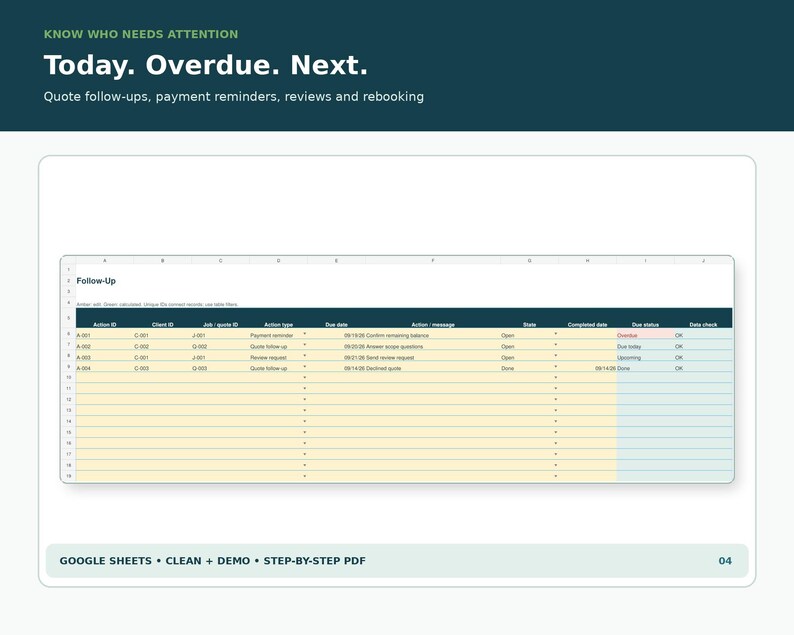Viewport: 794px width, 635px height.
Task: Open Action type dropdown in empty row 10
Action: click(x=304, y=378)
